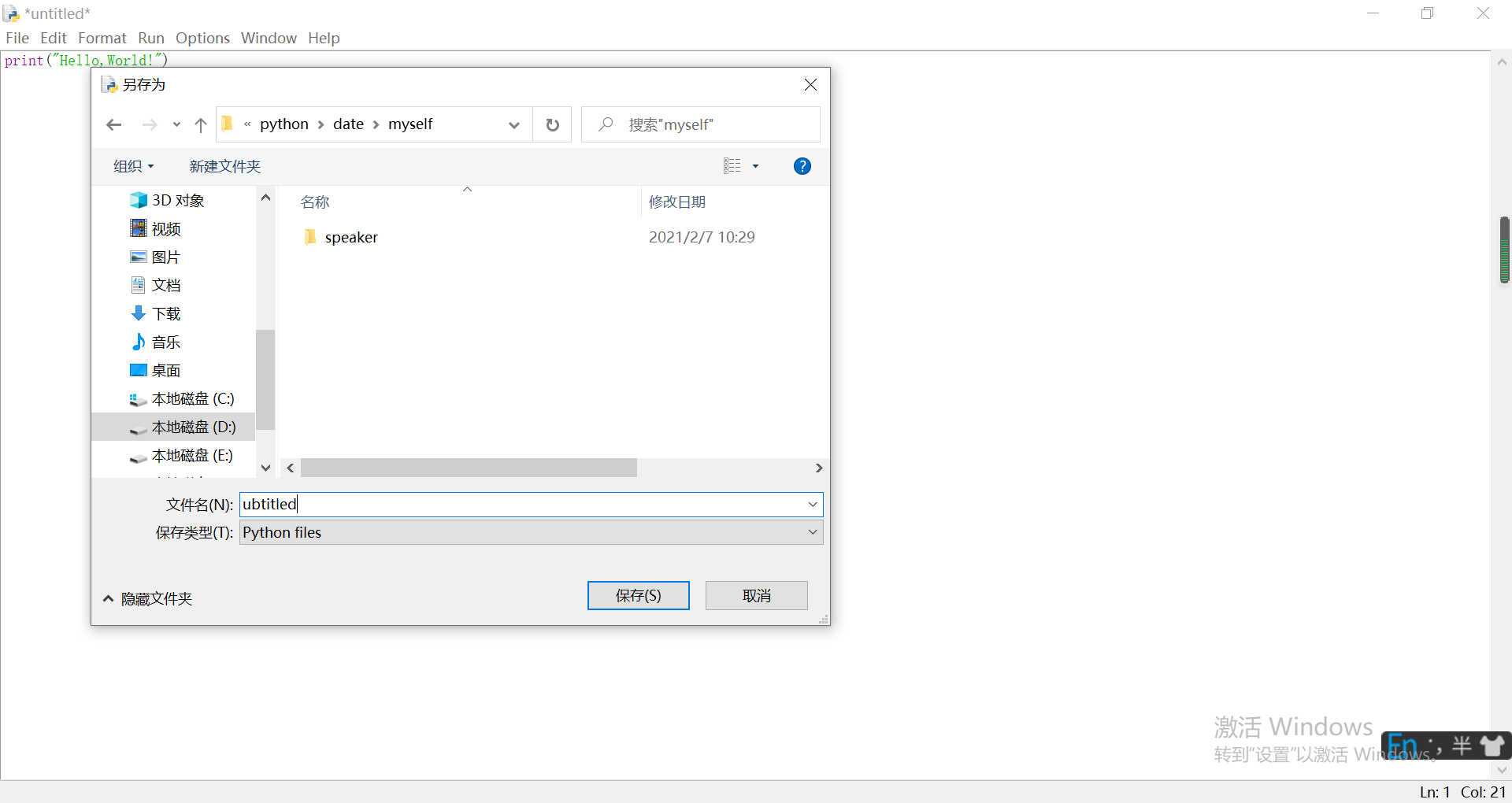Sort by 修改日期 column header
This screenshot has height=803, width=1512.
[x=677, y=202]
